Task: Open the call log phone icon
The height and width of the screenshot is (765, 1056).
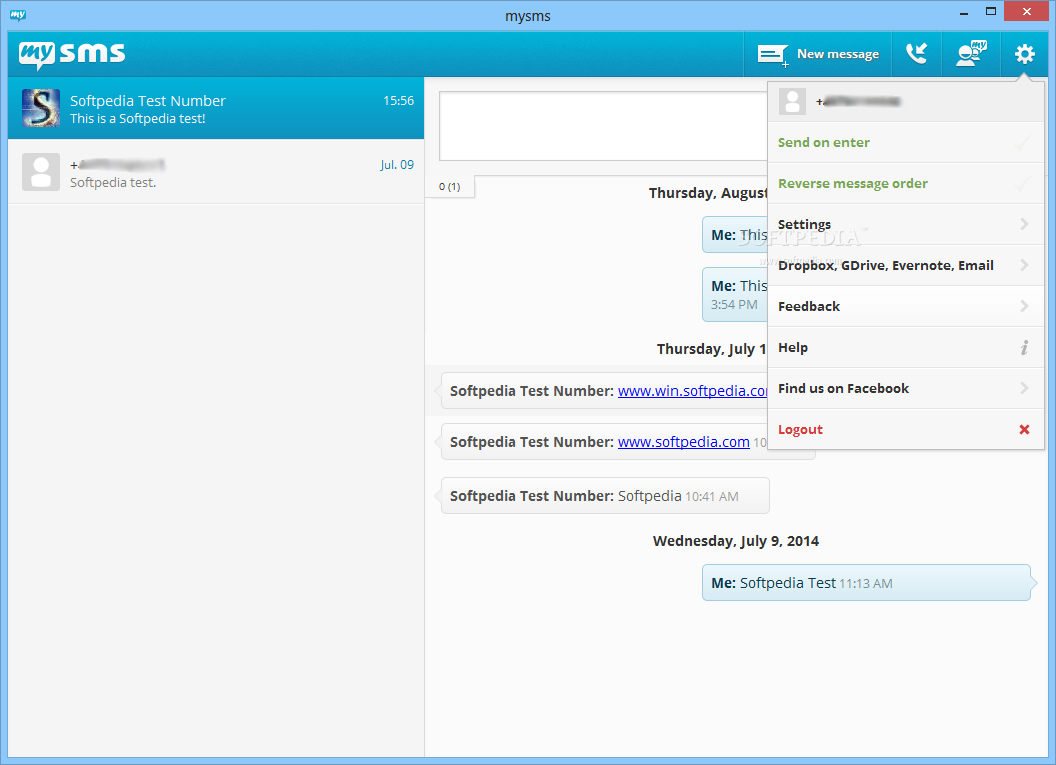Action: [916, 54]
